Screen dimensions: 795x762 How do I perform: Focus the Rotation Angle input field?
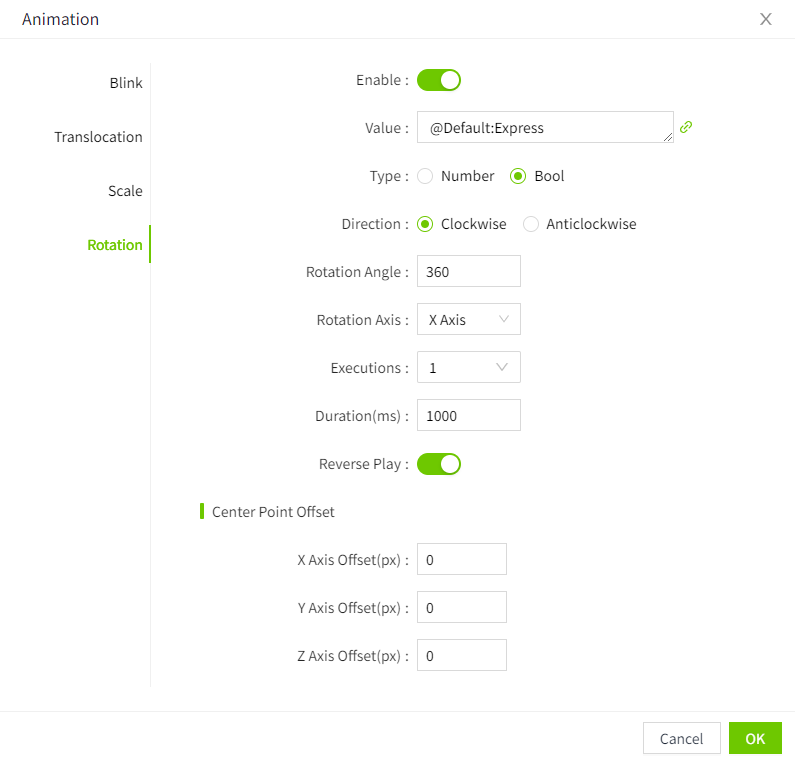[468, 272]
